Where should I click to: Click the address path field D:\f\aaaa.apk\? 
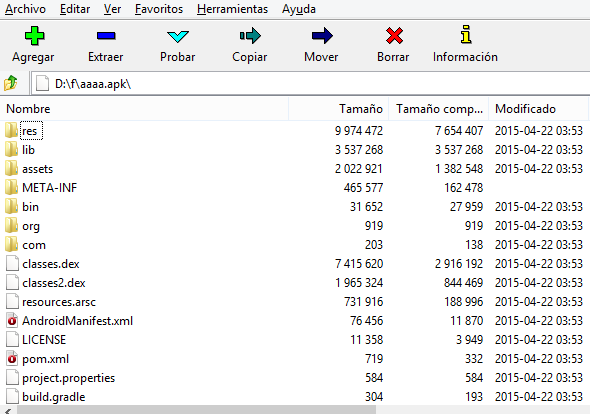coord(311,83)
